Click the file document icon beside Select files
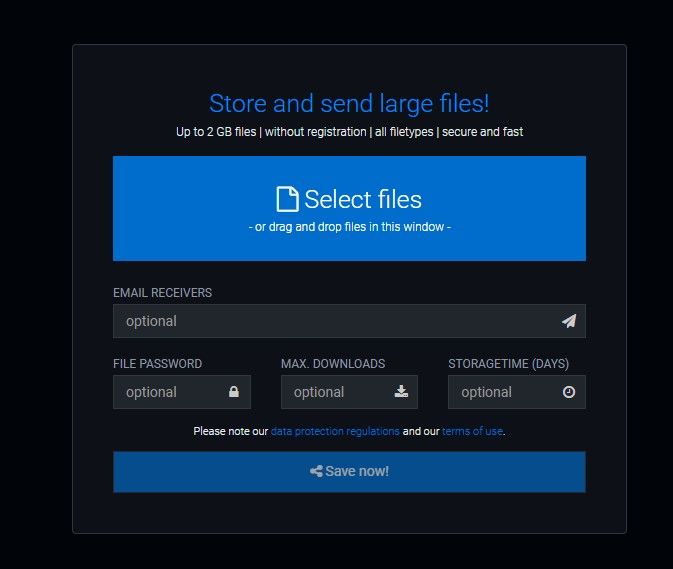Image resolution: width=673 pixels, height=569 pixels. (x=287, y=199)
